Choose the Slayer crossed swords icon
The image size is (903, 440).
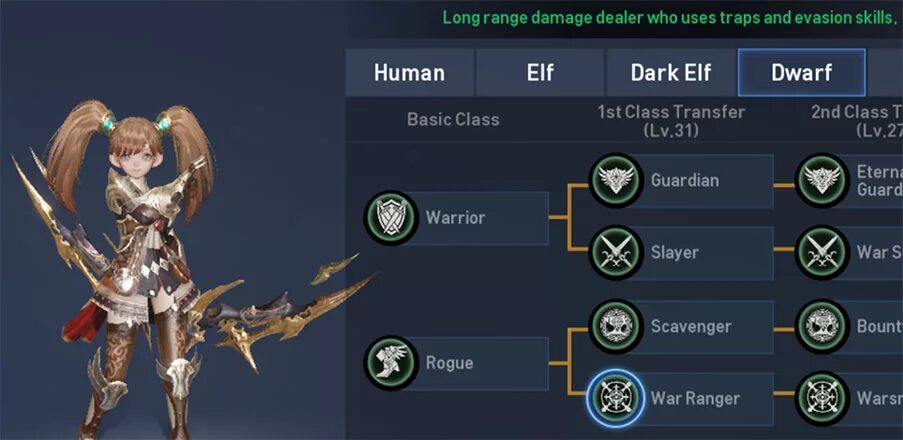pyautogui.click(x=617, y=253)
